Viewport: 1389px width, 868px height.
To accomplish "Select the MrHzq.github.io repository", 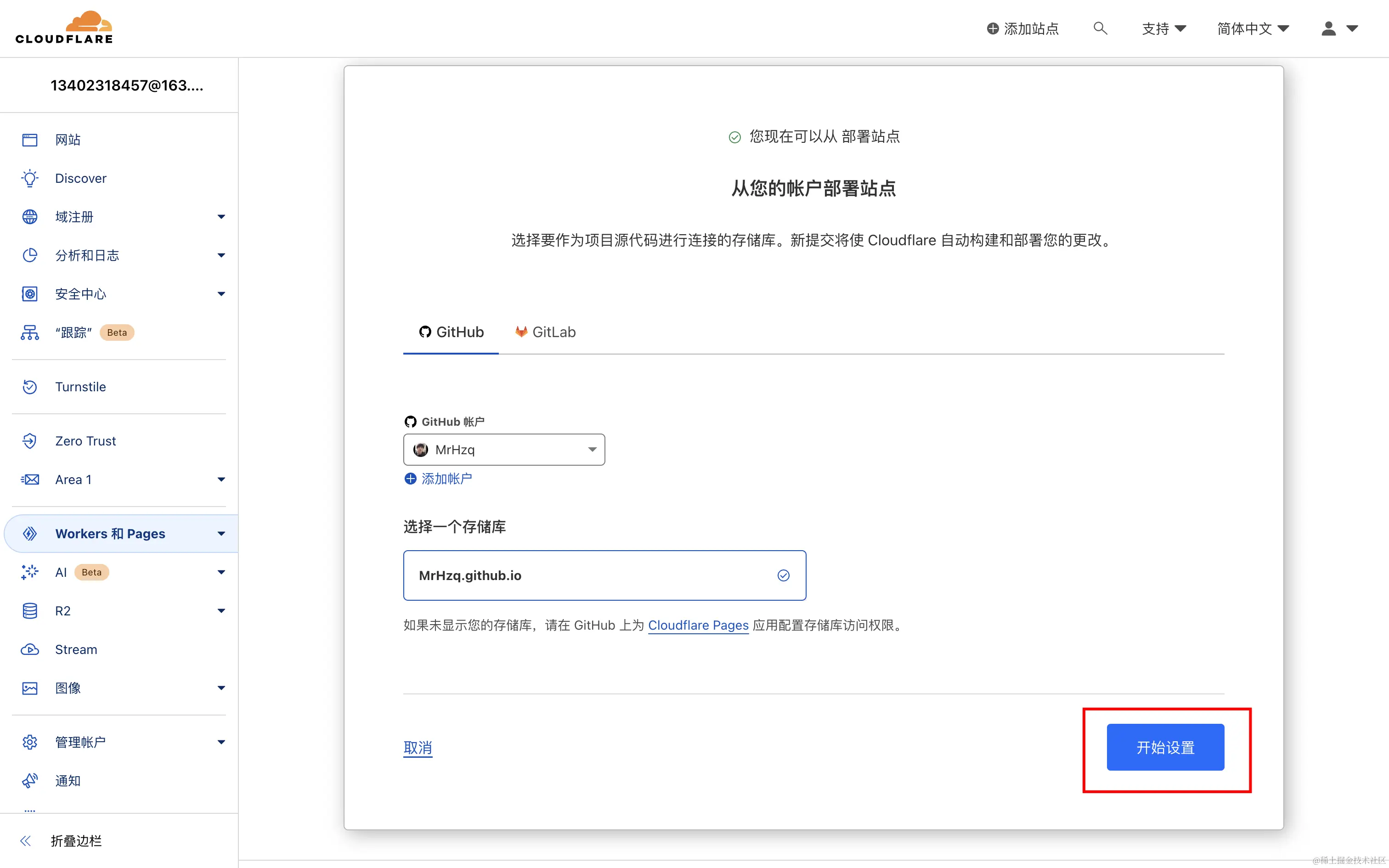I will (604, 575).
